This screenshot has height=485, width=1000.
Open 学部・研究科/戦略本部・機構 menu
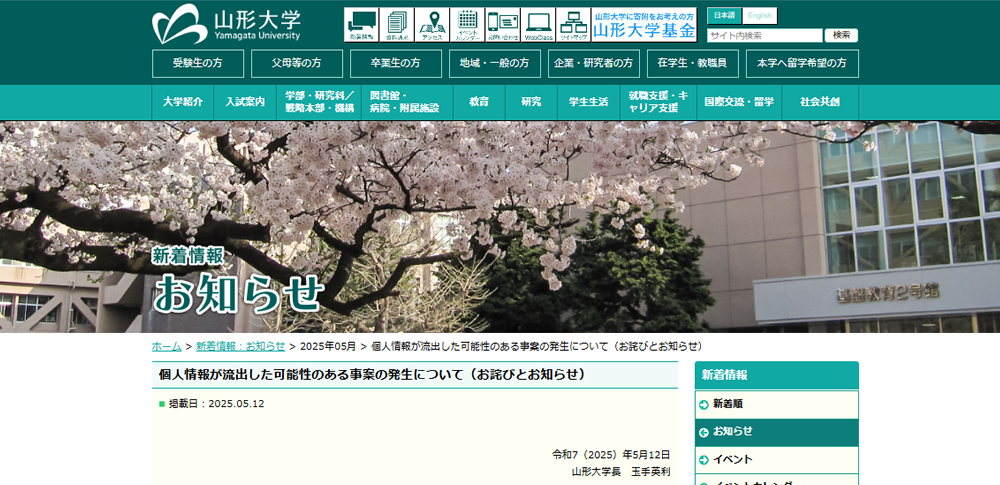click(319, 102)
